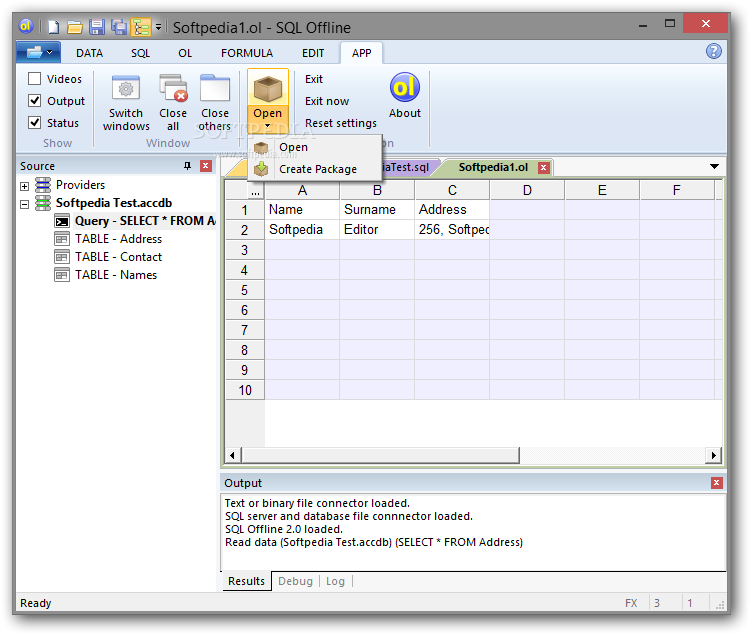The width and height of the screenshot is (751, 635).
Task: Click the Open folder icon in quick access toolbar
Action: point(75,27)
